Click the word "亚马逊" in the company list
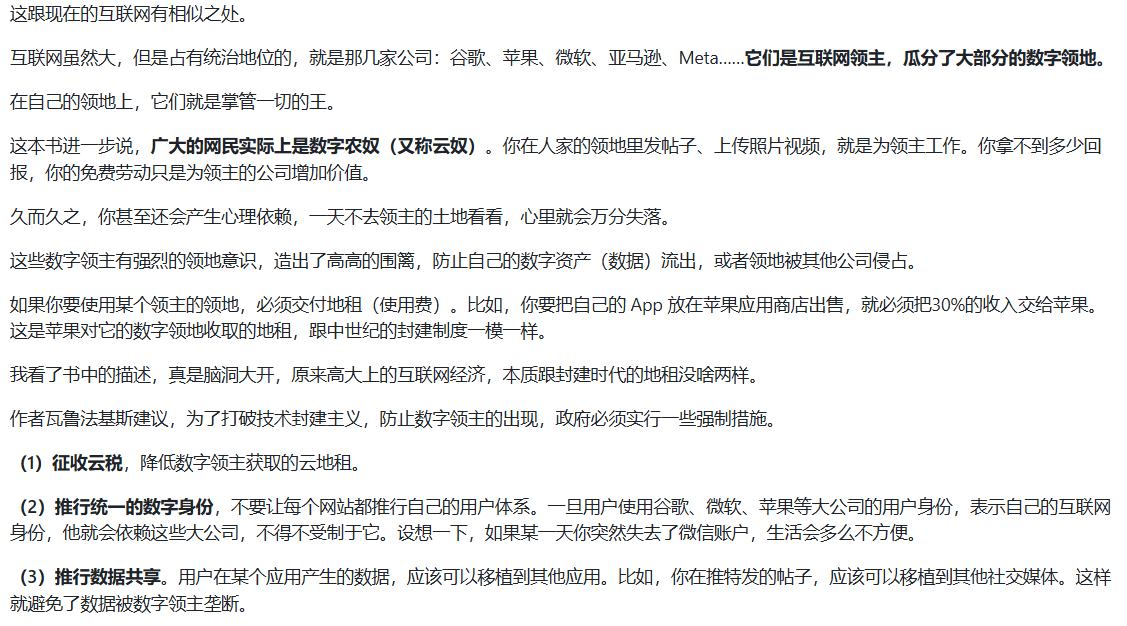Screen dimensions: 1127x626 tap(632, 58)
